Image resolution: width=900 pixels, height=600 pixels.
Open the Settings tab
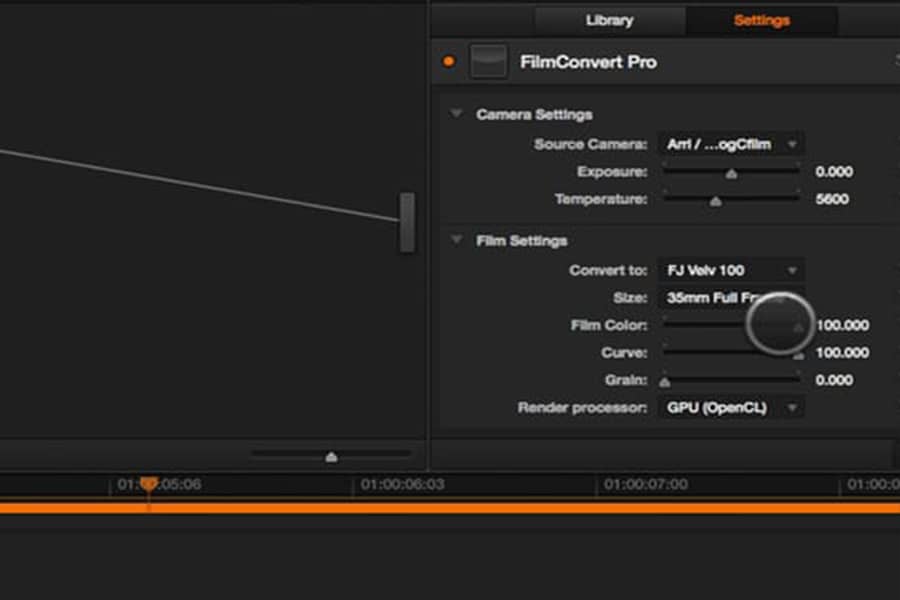[762, 21]
